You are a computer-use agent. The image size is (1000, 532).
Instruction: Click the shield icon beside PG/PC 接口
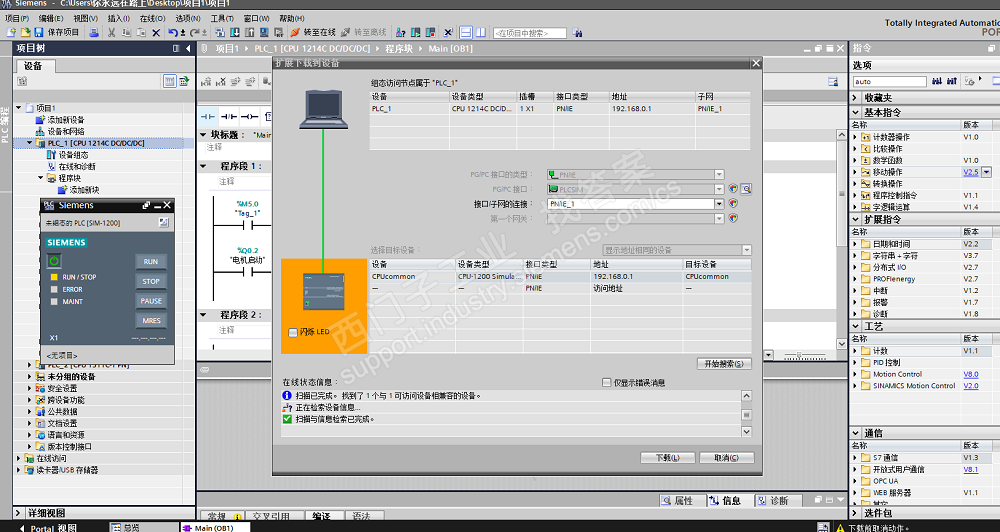[x=733, y=189]
